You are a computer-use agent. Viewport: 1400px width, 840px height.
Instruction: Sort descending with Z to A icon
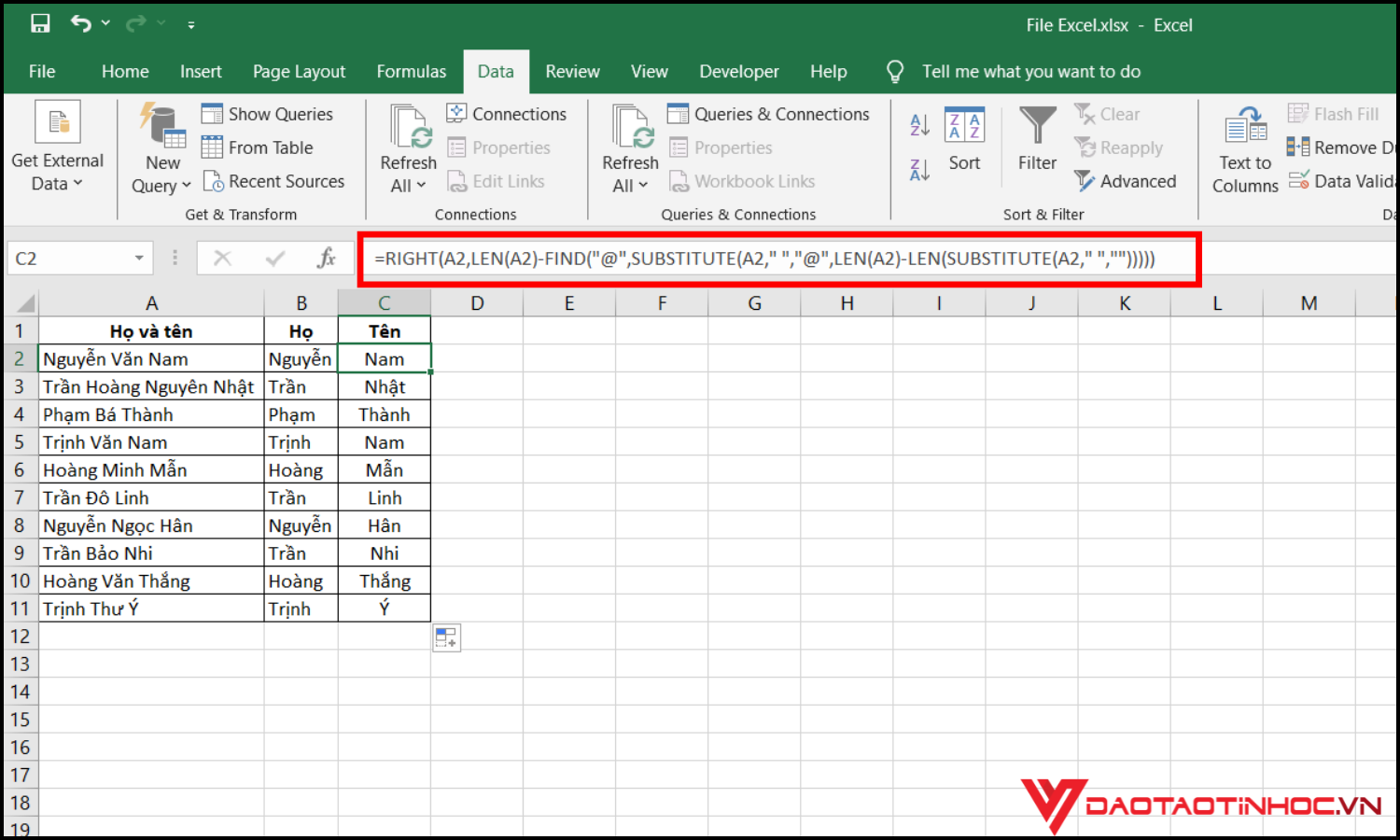(x=918, y=169)
